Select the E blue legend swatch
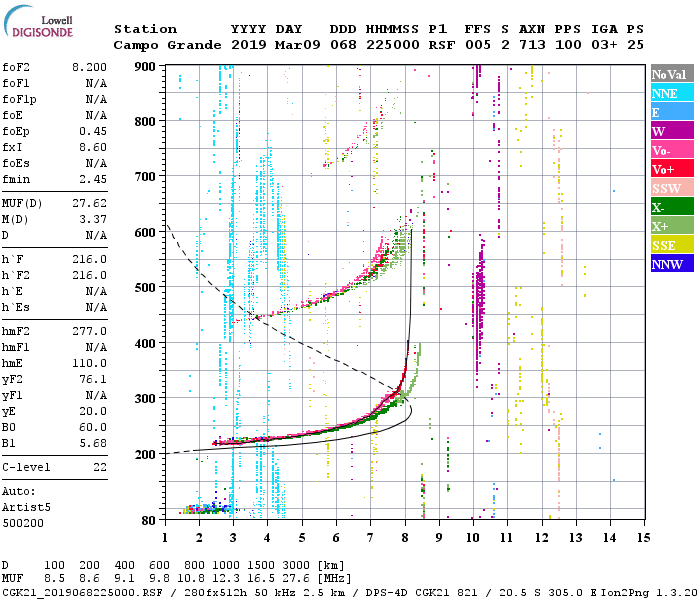The height and width of the screenshot is (600, 700). click(x=672, y=112)
